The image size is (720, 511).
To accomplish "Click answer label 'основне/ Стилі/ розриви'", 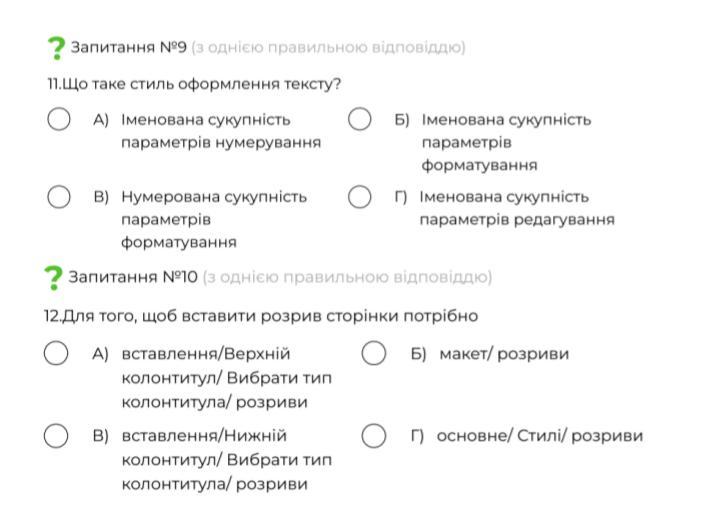I will click(x=540, y=436).
